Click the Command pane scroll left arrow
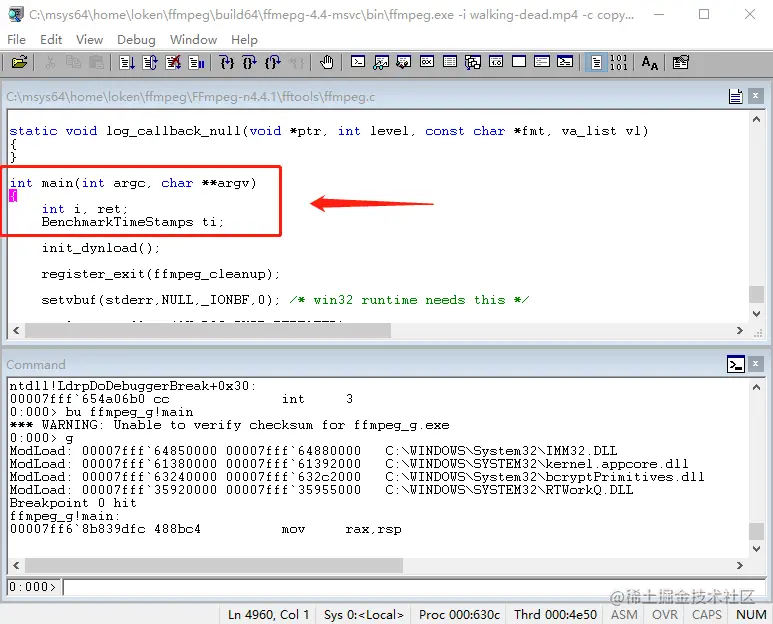The height and width of the screenshot is (624, 773). point(16,565)
